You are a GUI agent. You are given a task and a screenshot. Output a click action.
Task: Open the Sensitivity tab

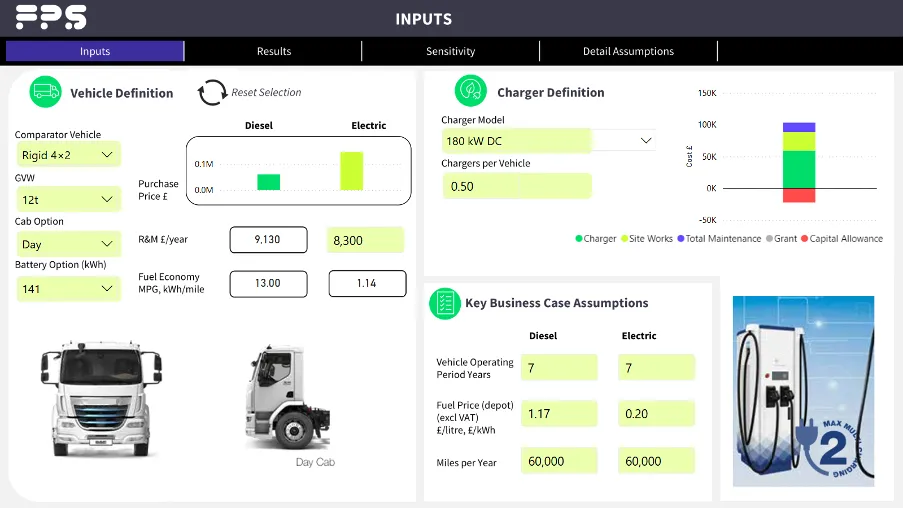[451, 51]
